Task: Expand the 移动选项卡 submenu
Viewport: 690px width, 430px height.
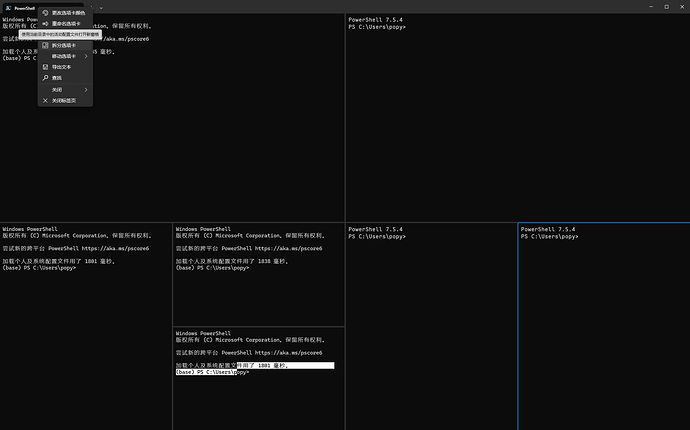Action: tap(65, 56)
